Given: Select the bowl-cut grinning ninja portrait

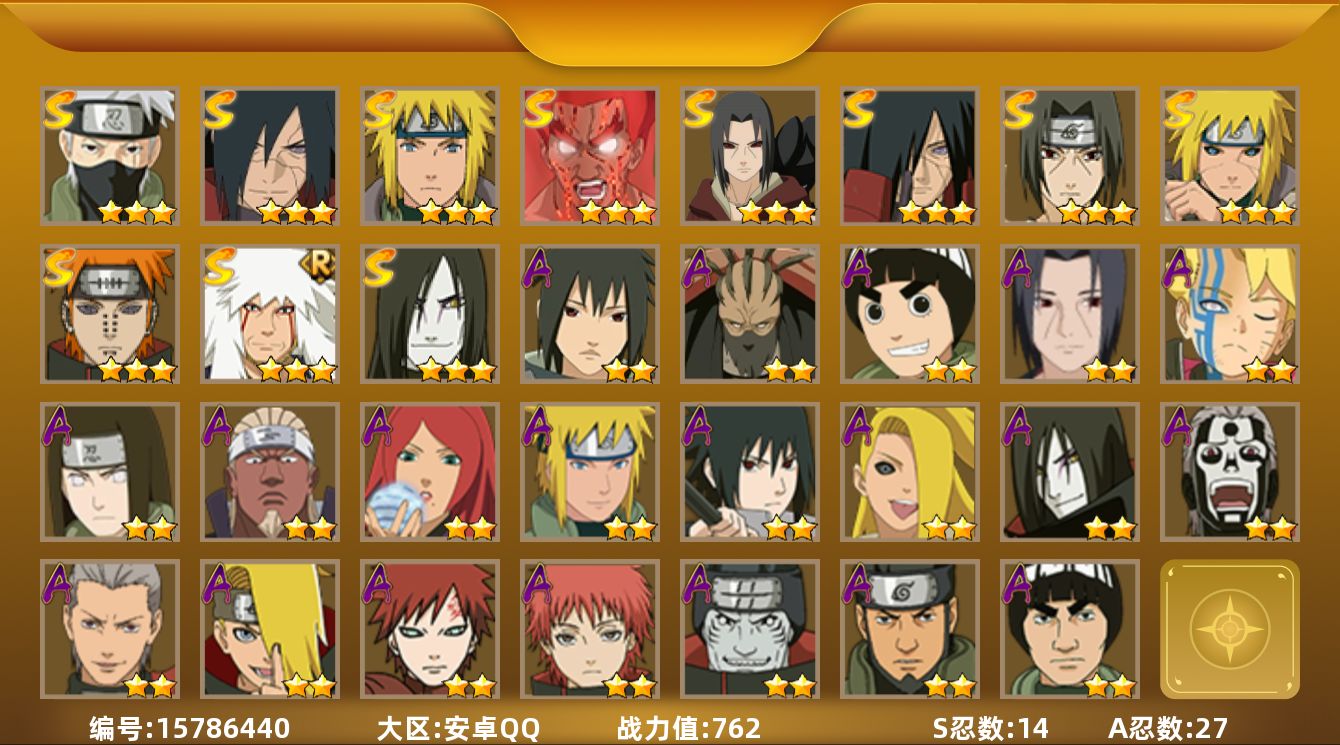Looking at the screenshot, I should [x=910, y=314].
